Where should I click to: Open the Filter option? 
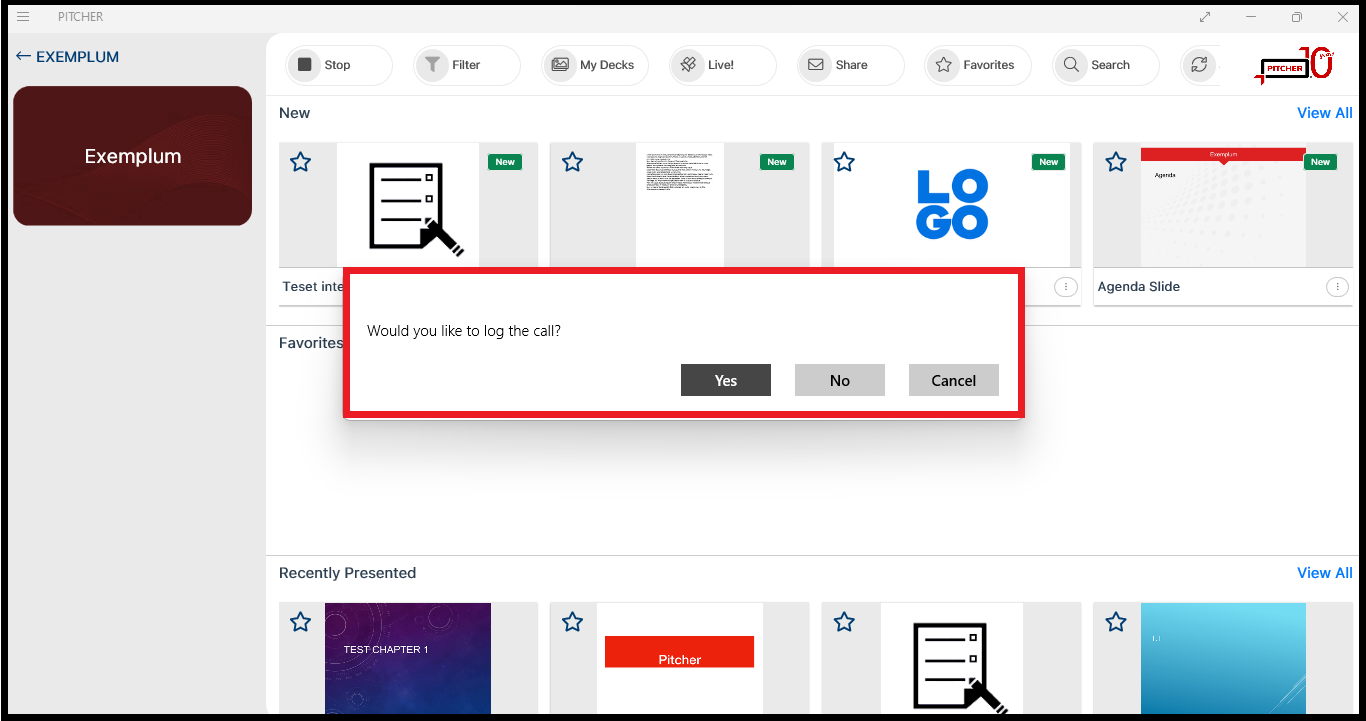coord(466,65)
